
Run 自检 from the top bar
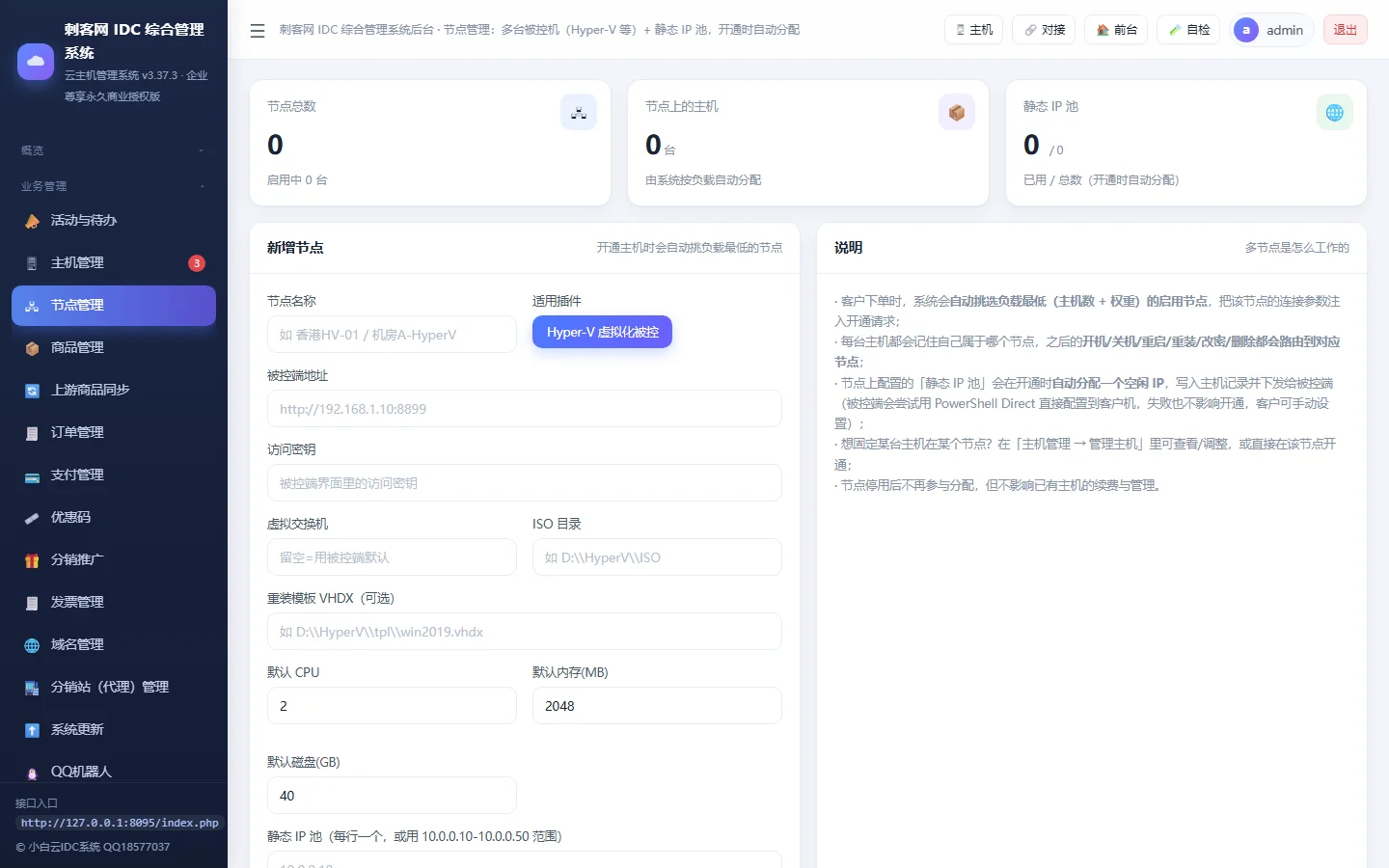tap(1189, 30)
